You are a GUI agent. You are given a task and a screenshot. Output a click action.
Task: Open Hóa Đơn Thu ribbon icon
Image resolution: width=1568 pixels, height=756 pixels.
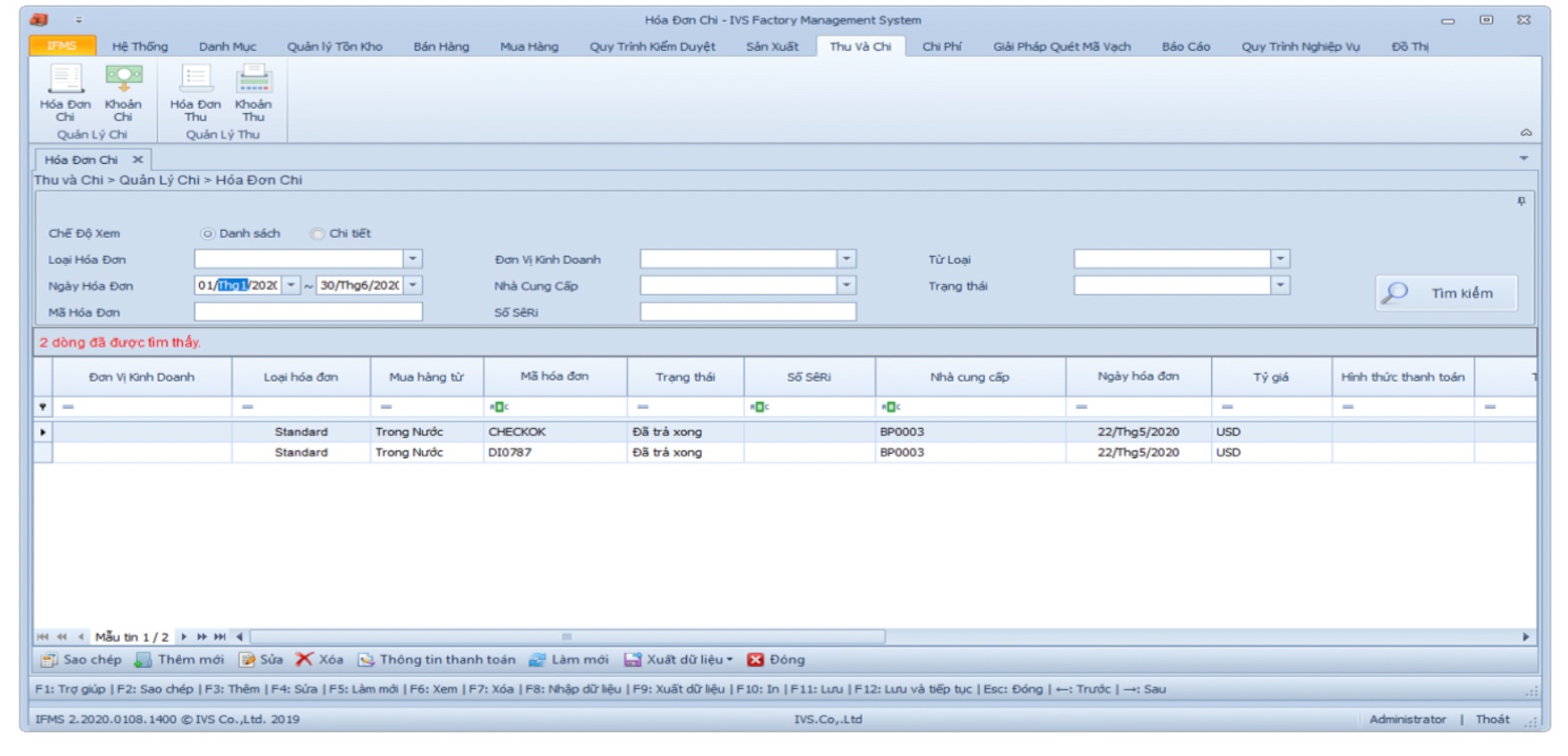[195, 78]
